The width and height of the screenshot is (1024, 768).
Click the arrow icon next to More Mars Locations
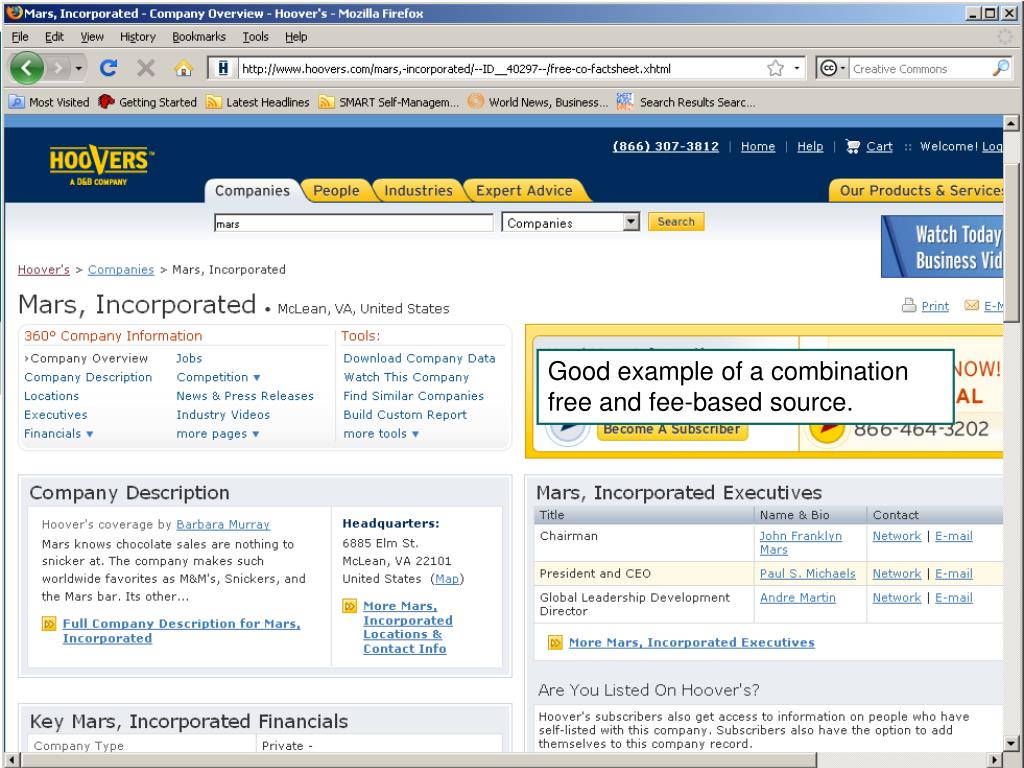349,607
